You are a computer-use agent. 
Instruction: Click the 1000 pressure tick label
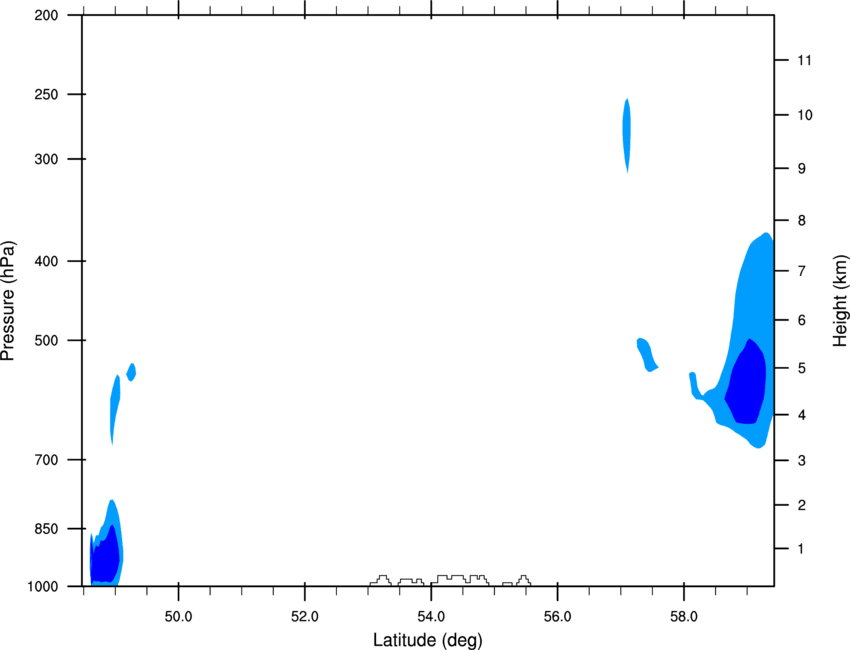tap(42, 587)
